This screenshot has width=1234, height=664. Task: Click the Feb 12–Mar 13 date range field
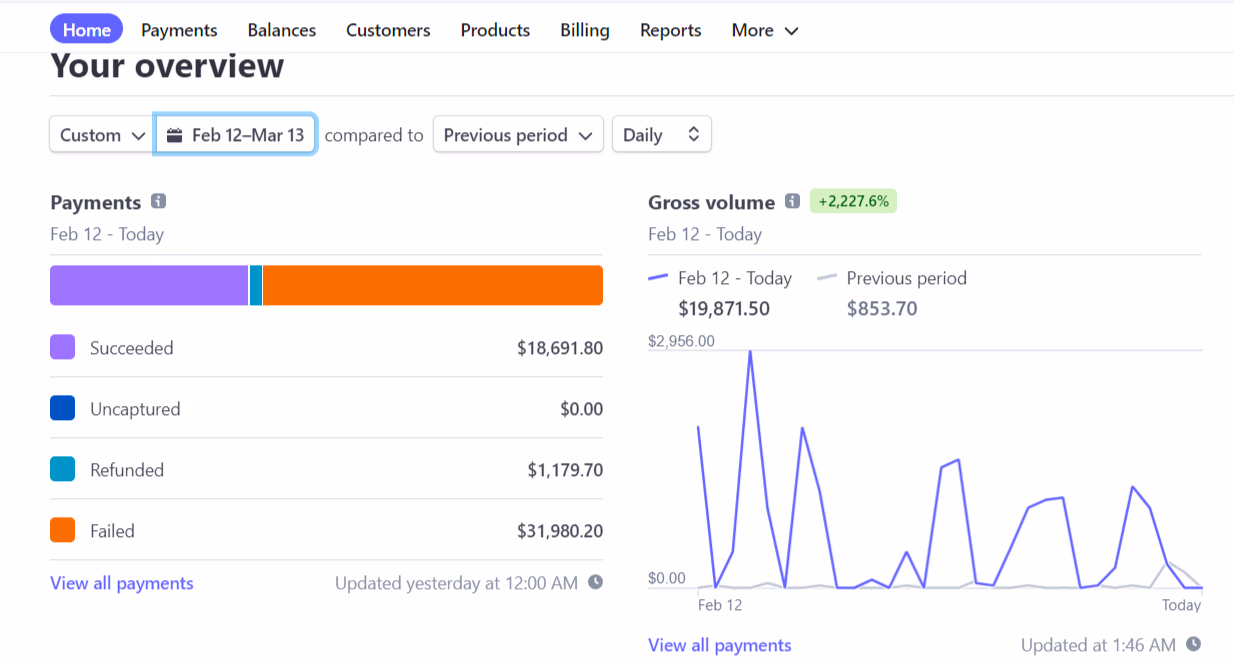point(236,135)
